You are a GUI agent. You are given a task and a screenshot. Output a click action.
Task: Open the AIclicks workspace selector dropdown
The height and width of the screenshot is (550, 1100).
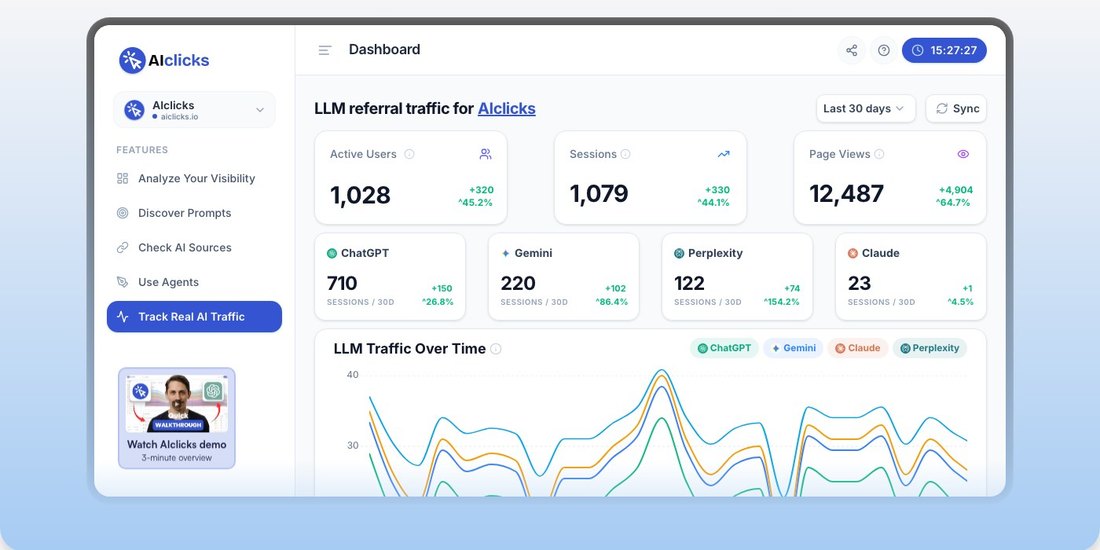[x=194, y=110]
